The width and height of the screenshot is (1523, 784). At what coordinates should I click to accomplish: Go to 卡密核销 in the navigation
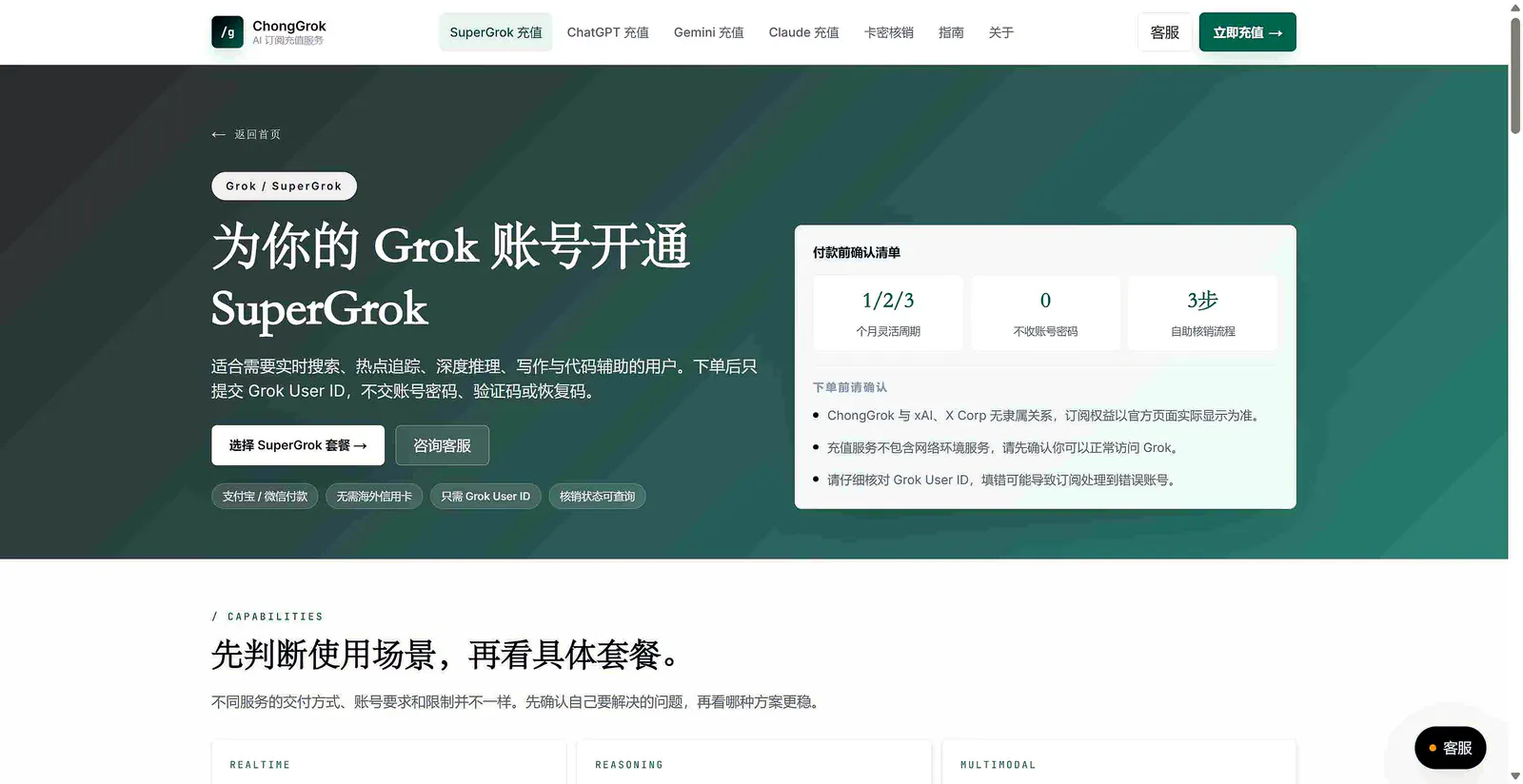click(889, 32)
